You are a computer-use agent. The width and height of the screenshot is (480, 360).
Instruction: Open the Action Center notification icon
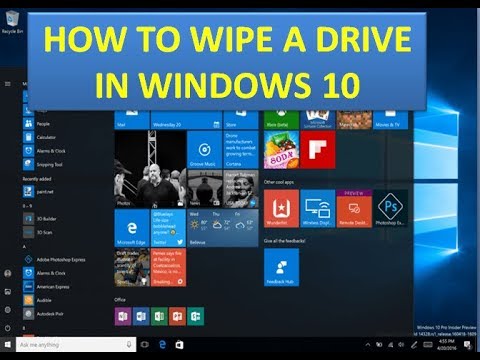[467, 345]
